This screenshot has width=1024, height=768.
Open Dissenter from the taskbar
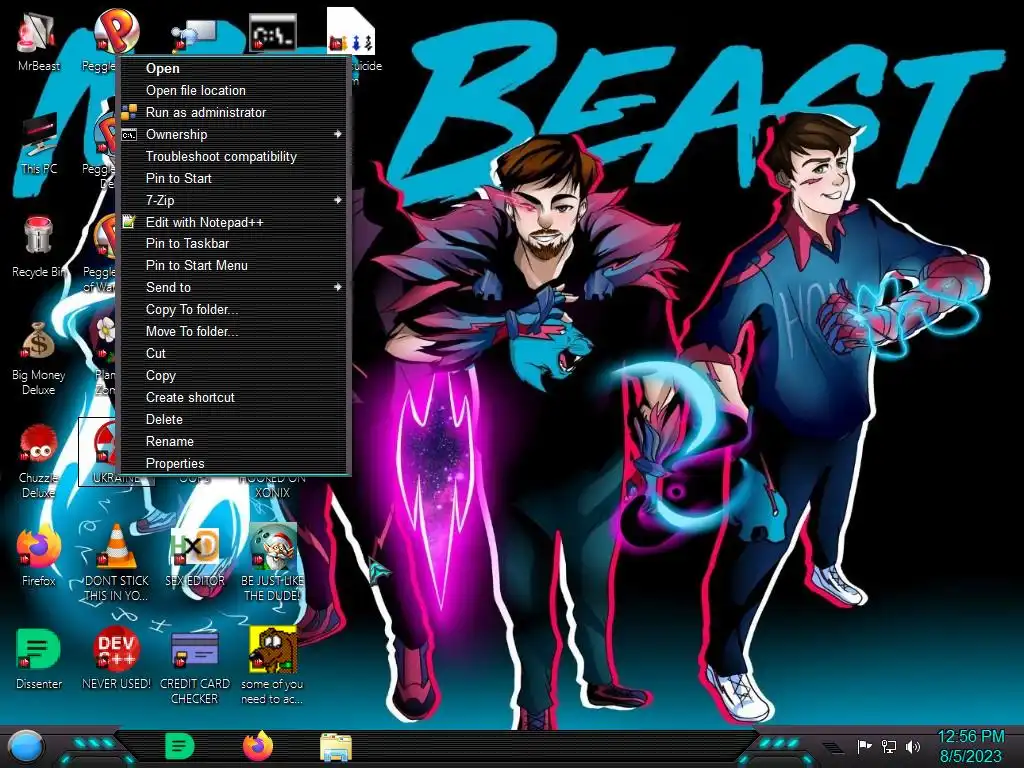(x=179, y=746)
